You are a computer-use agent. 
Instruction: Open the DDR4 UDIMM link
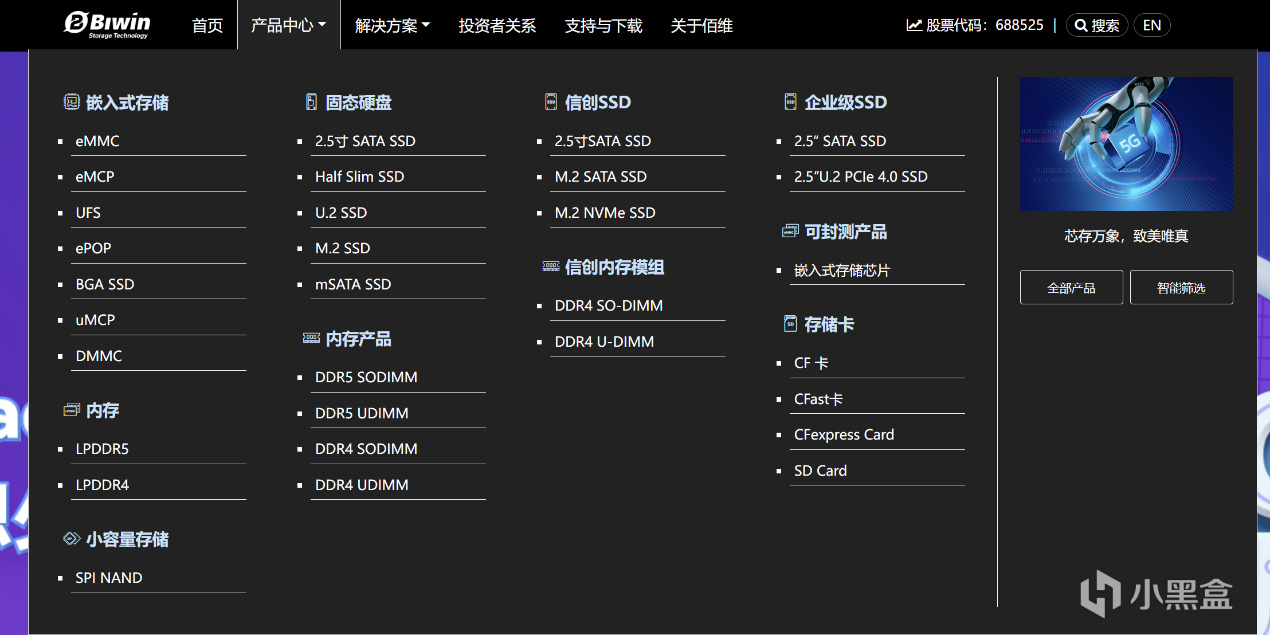(x=362, y=485)
